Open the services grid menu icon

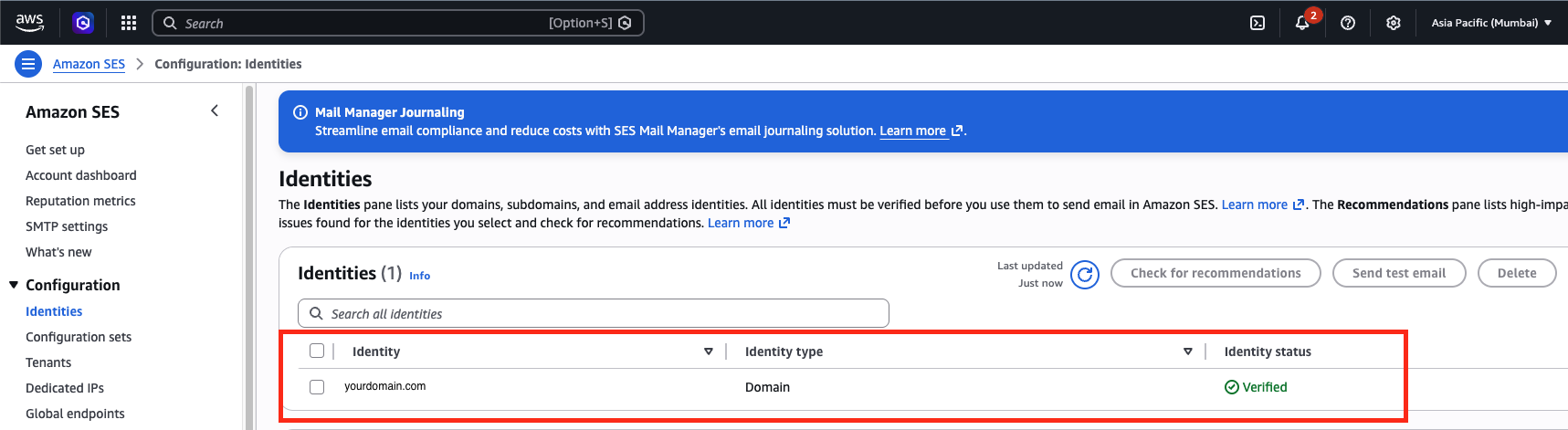[129, 23]
